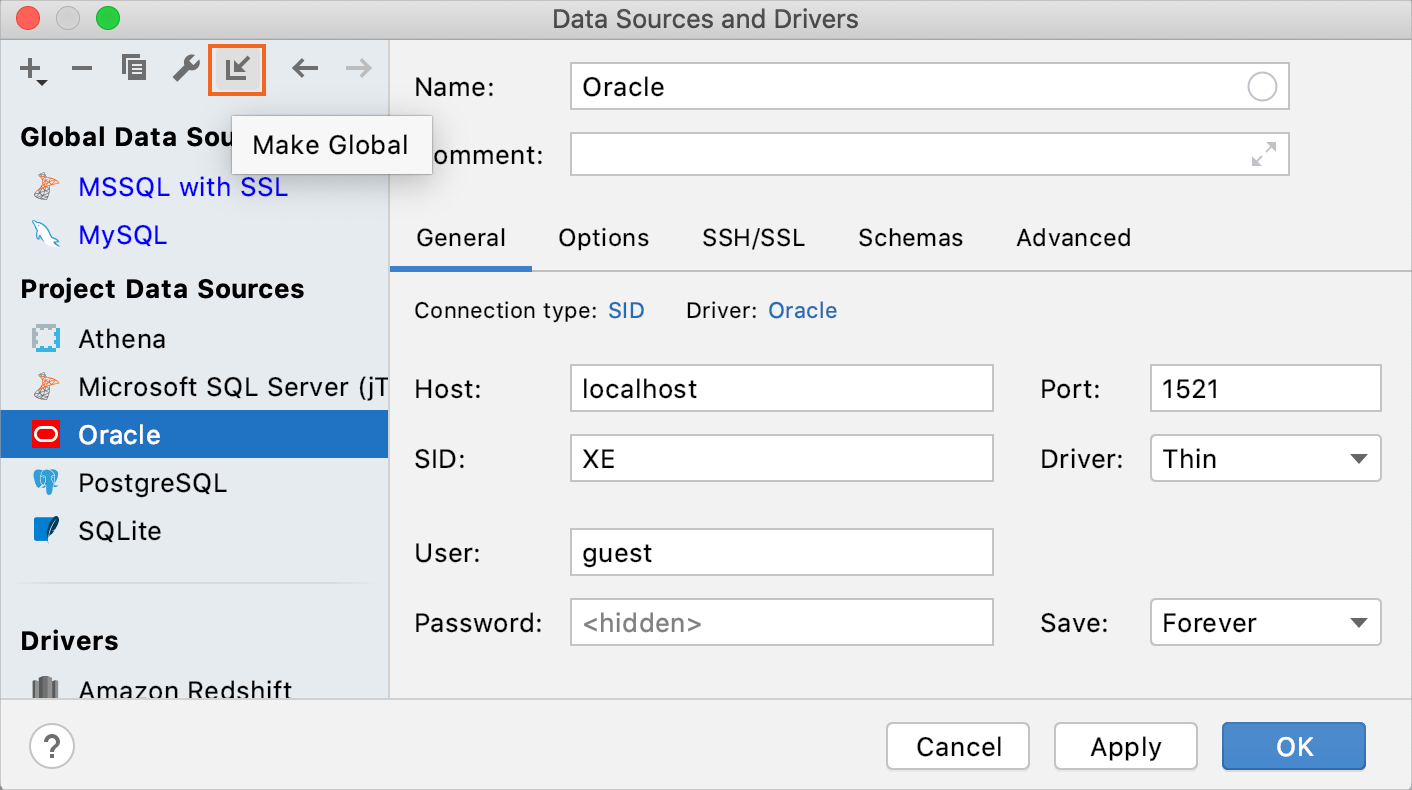Expand the Comment field with the arrow icon
Screen dimensions: 1412x790
1262,154
